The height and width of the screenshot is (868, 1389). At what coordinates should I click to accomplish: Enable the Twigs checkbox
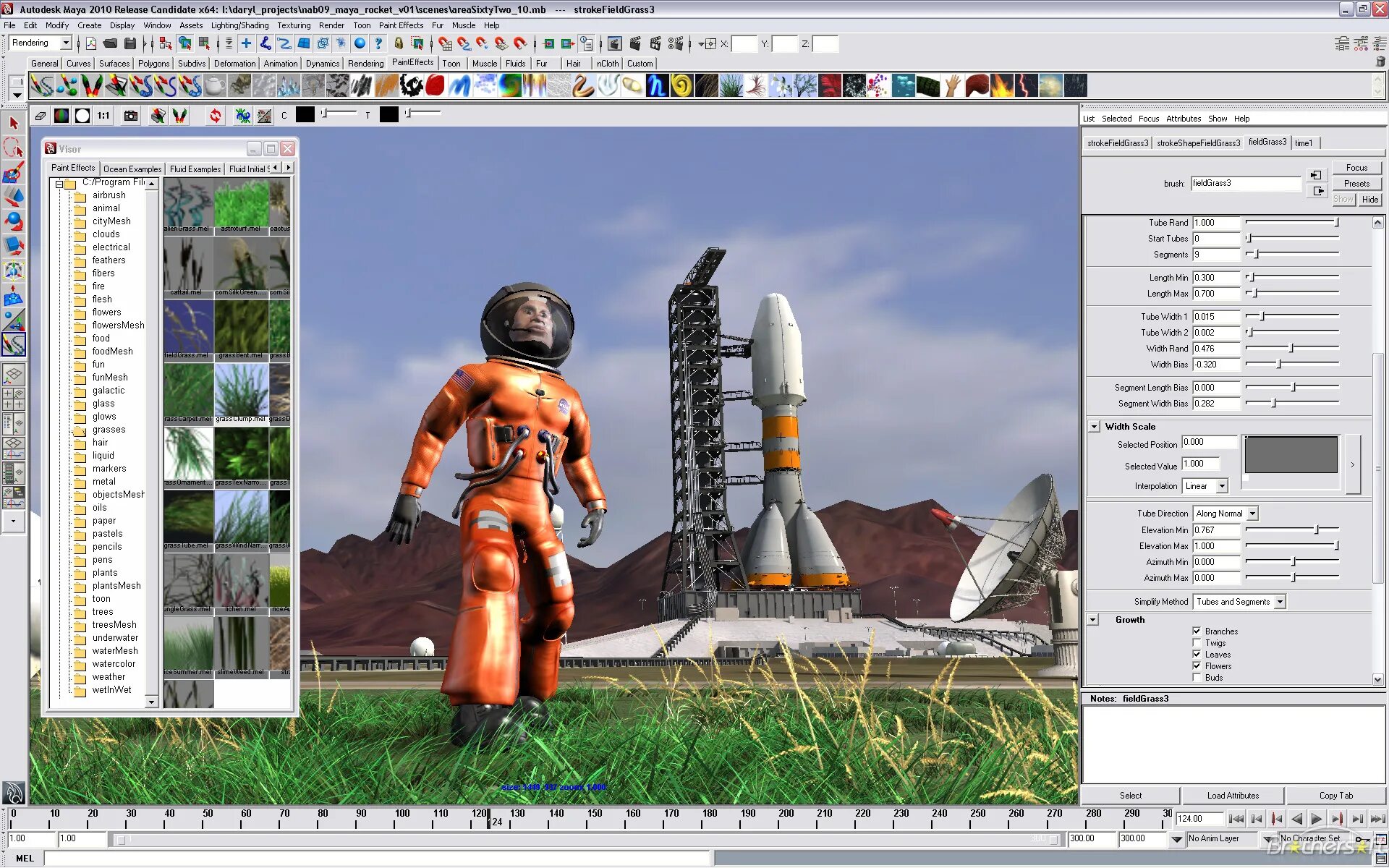(1197, 643)
